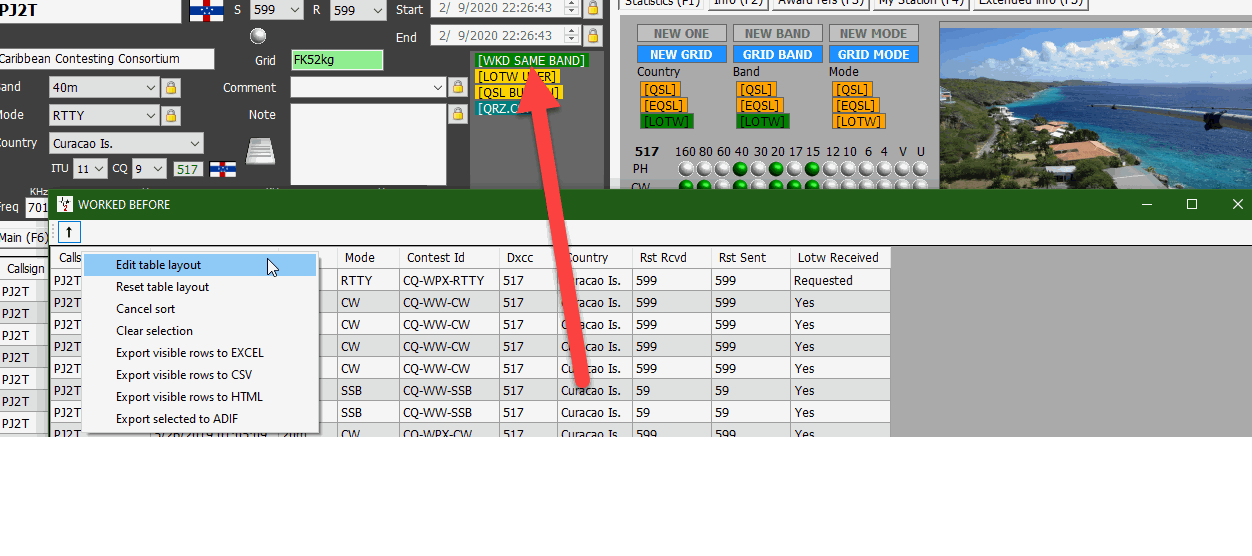Click the Start time spinner arrows
This screenshot has width=1252, height=556.
571,8
